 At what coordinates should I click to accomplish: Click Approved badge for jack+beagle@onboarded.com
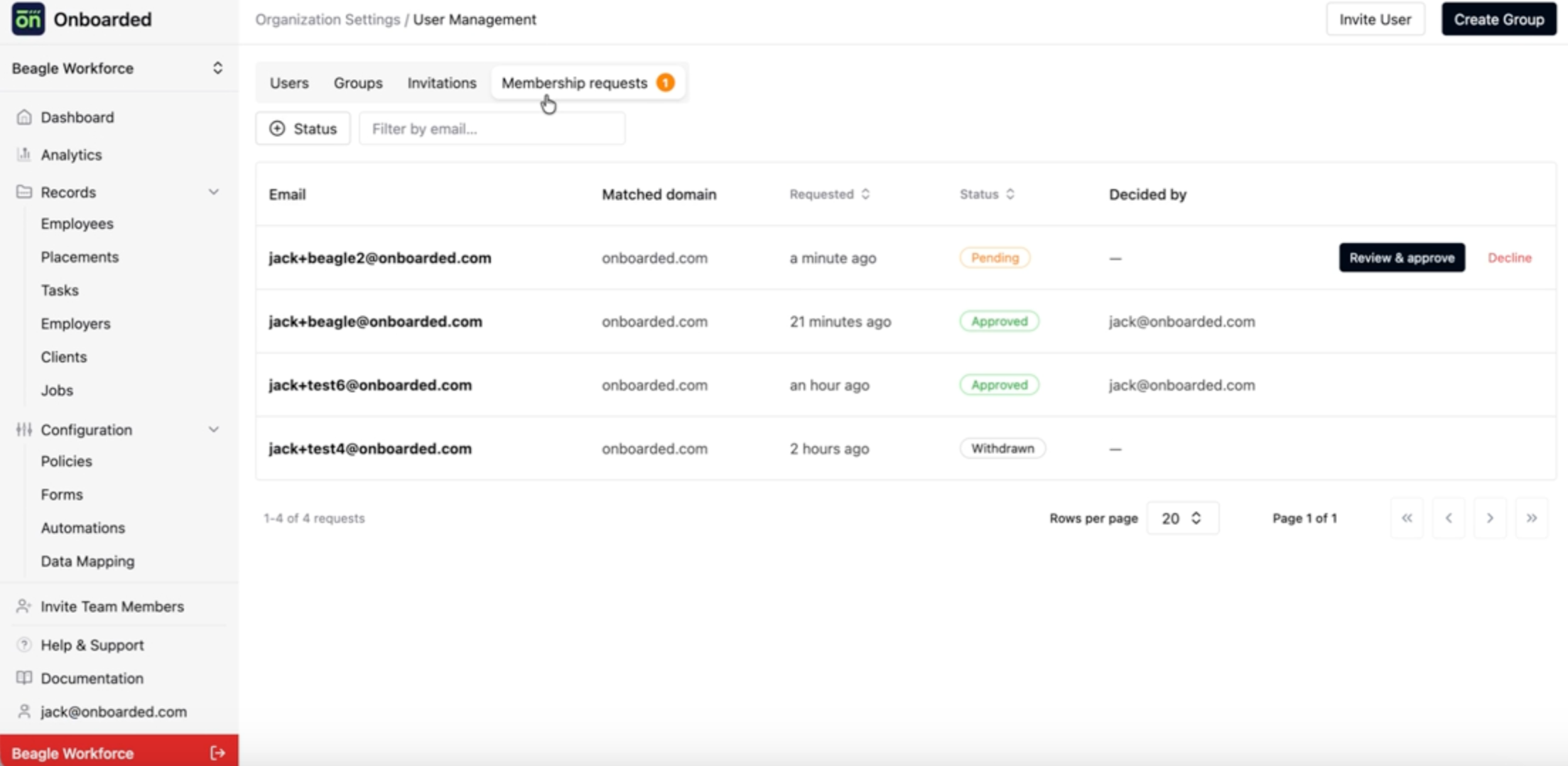coord(999,321)
